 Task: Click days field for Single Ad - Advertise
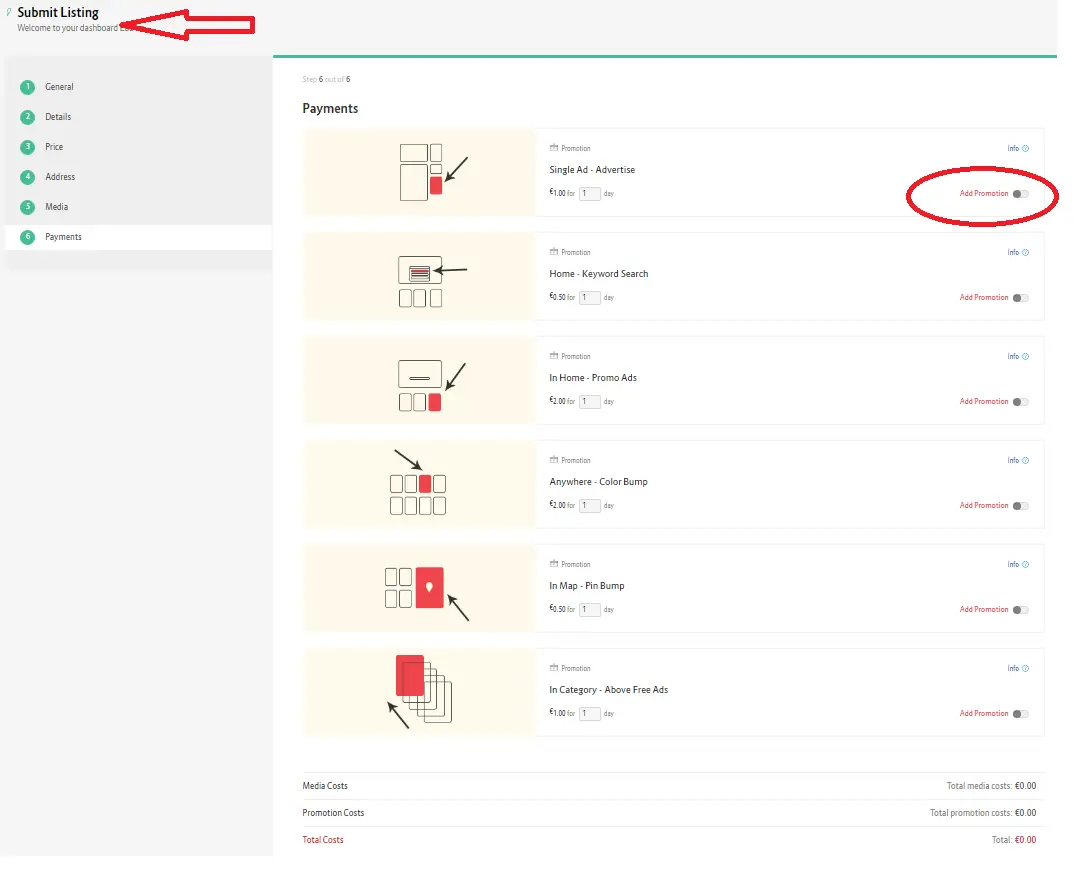point(590,194)
